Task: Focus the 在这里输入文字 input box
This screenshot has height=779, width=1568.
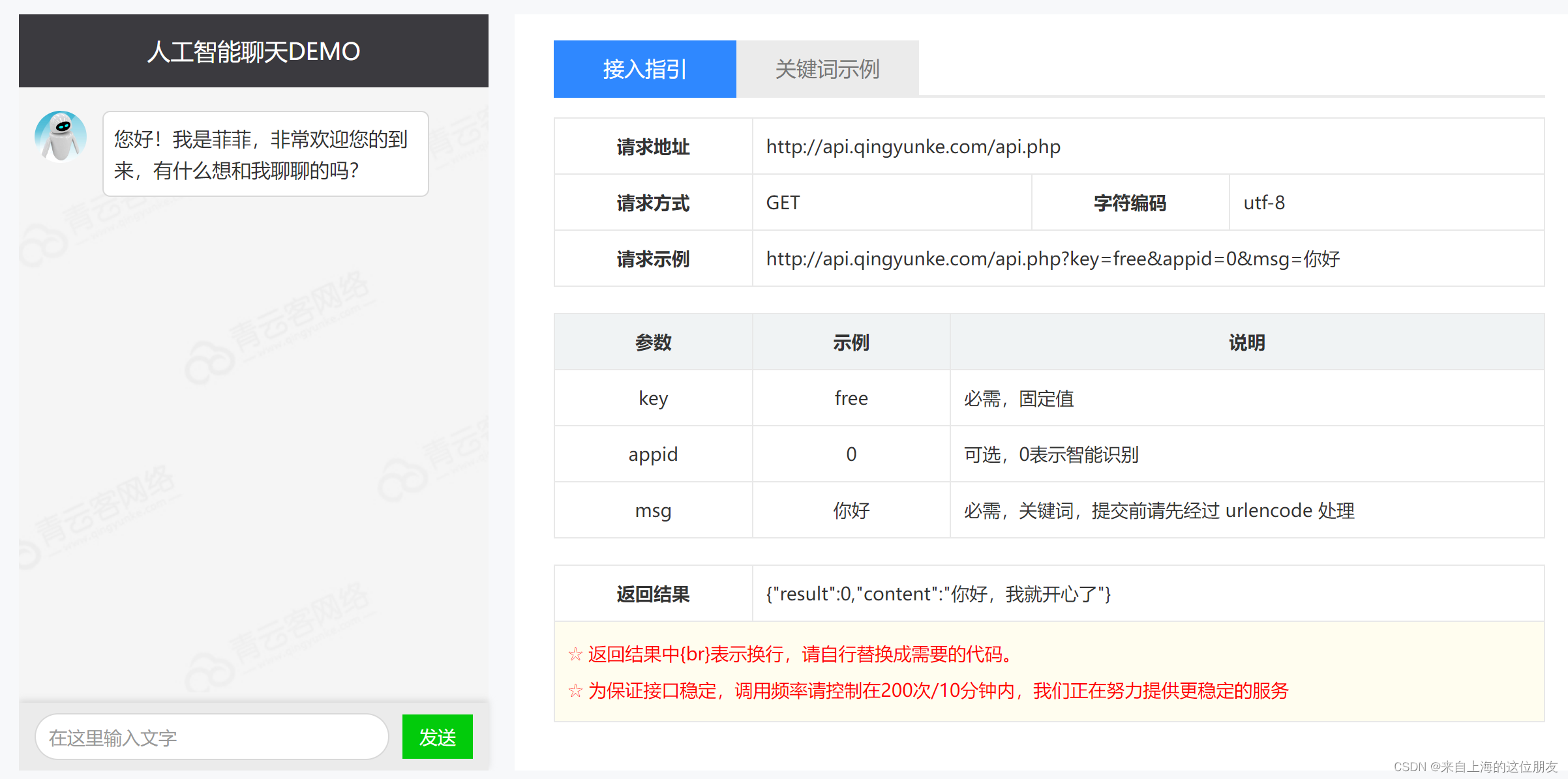Action: pos(211,737)
